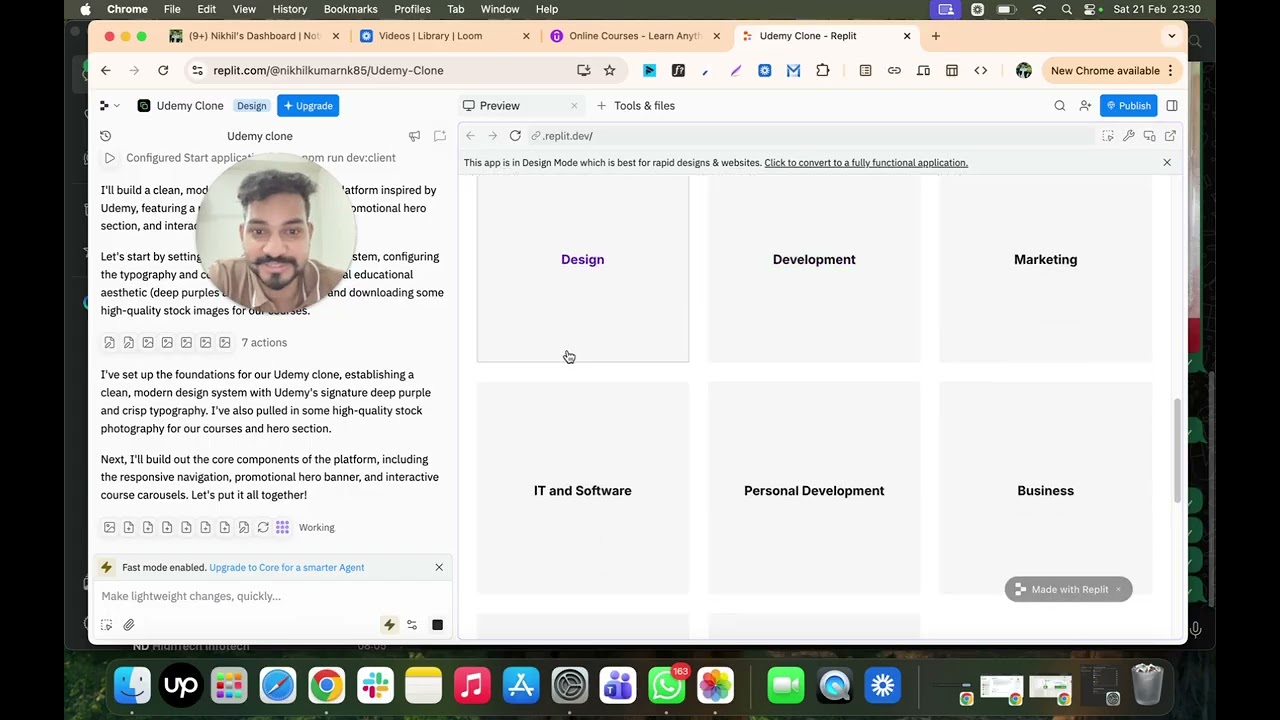
Task: Invite collaborators via person-plus icon
Action: click(x=1085, y=106)
